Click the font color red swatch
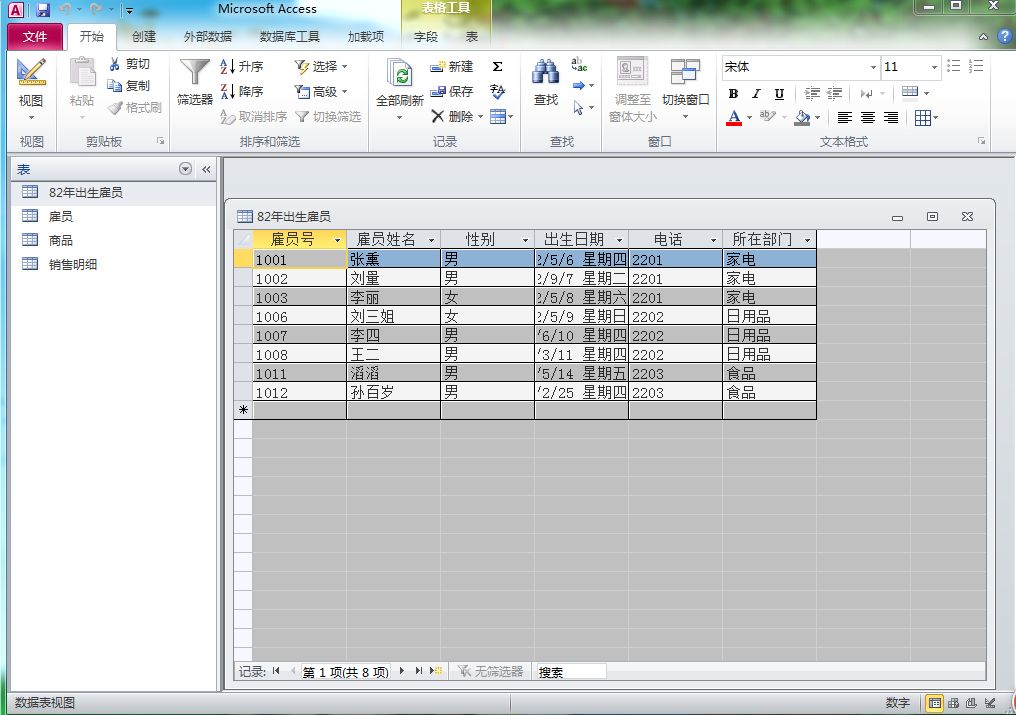 click(734, 118)
